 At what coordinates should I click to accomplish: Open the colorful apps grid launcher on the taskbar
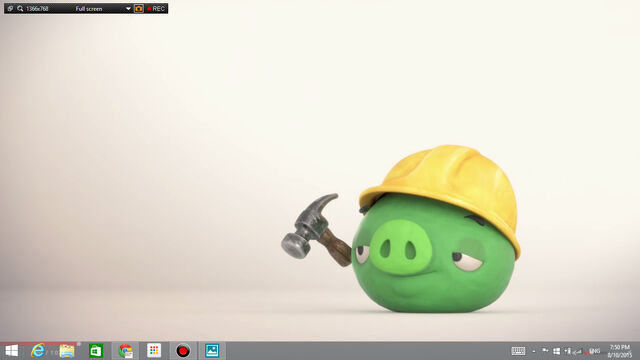point(154,351)
